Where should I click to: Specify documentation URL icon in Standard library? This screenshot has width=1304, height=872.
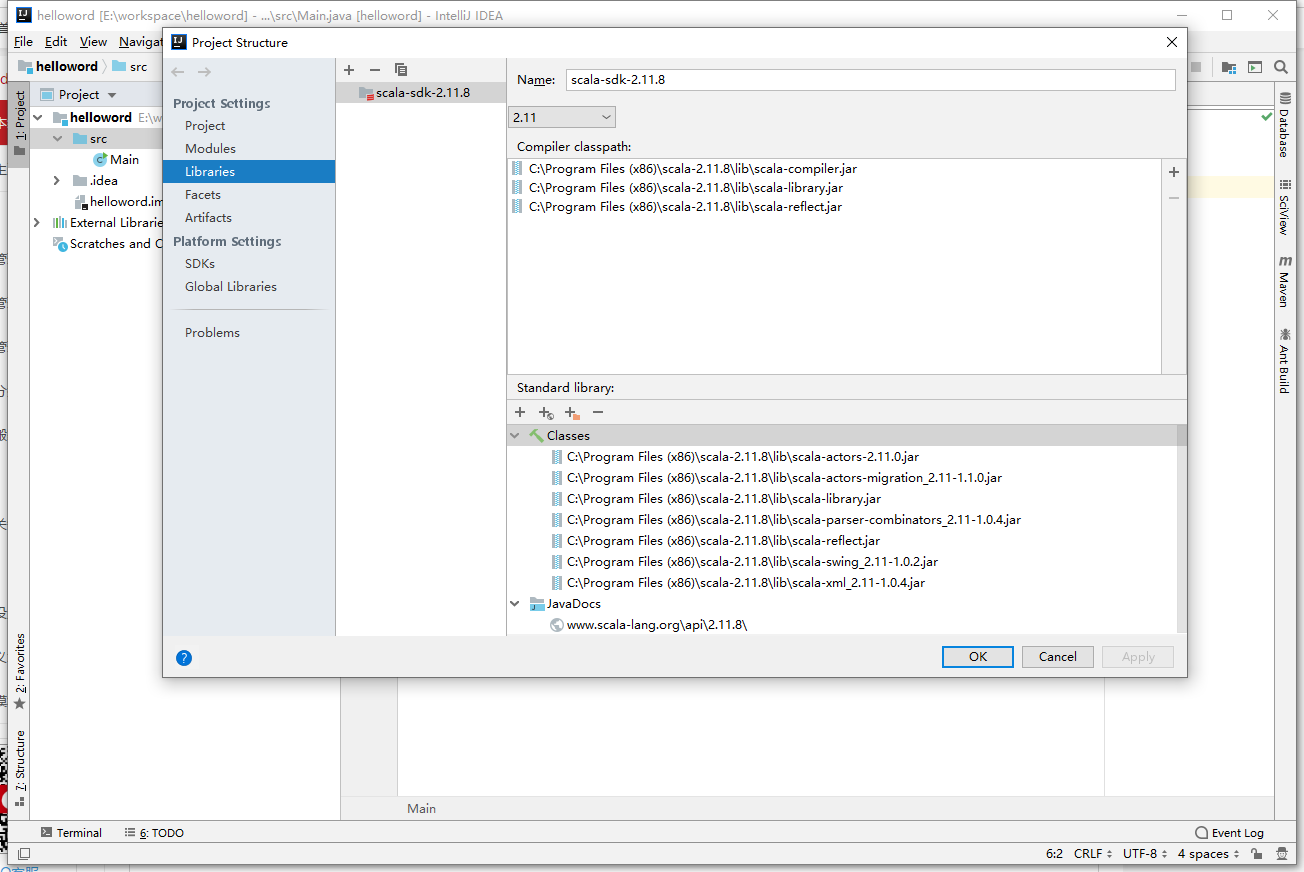tap(546, 412)
